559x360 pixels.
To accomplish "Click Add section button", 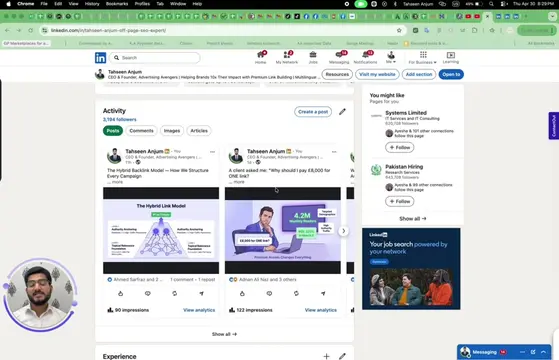I will [419, 74].
